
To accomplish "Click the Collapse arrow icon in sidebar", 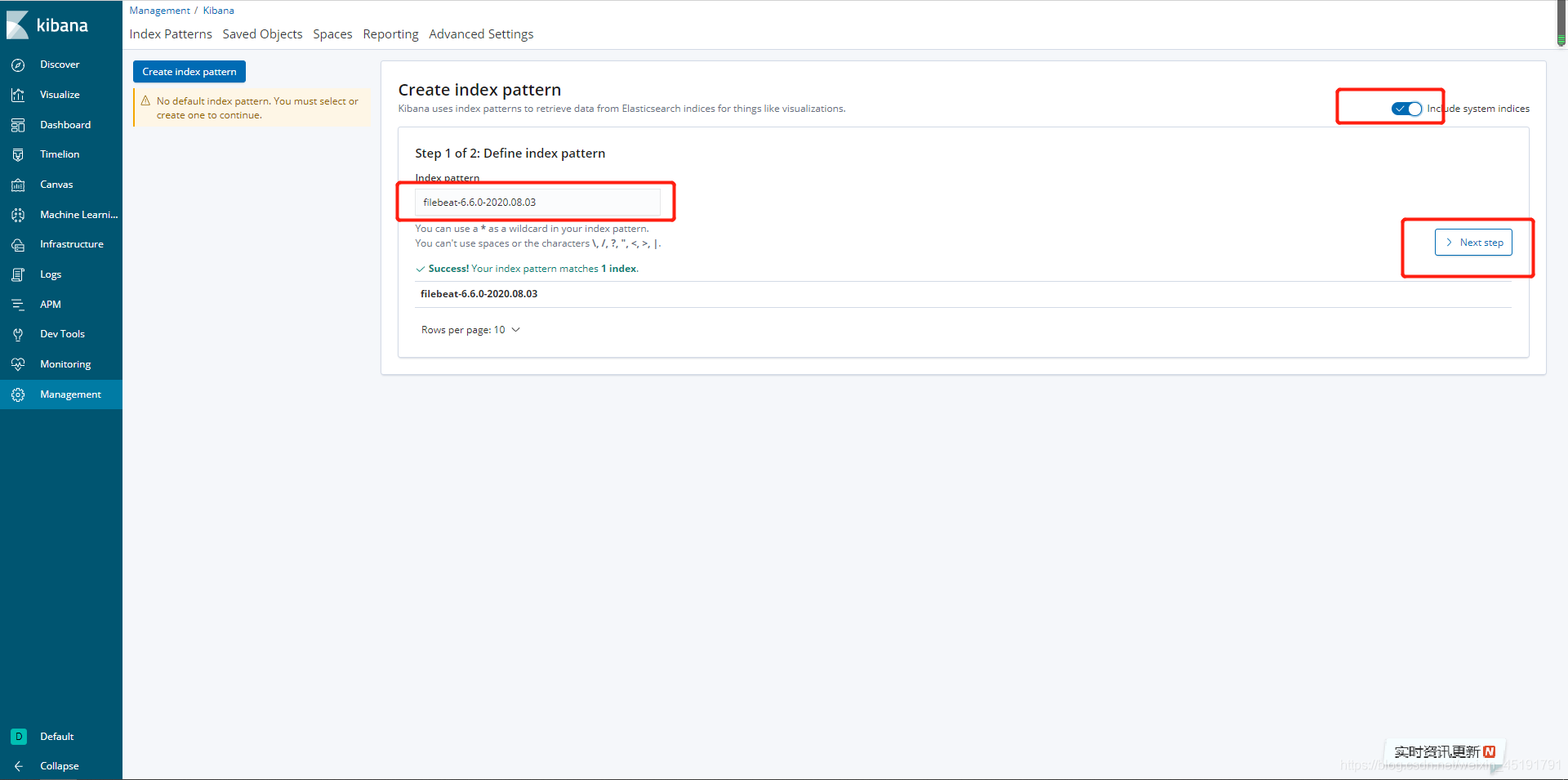I will [x=18, y=766].
